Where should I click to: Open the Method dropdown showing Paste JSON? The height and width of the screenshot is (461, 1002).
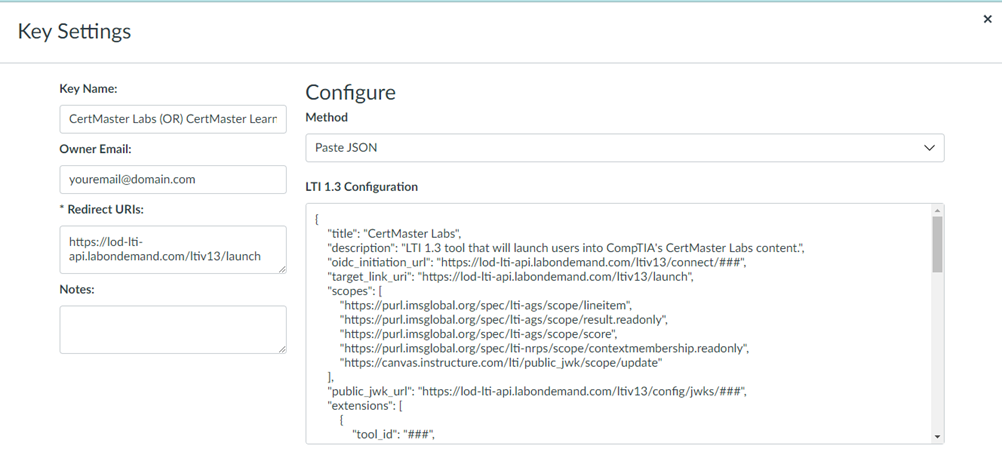click(x=624, y=148)
